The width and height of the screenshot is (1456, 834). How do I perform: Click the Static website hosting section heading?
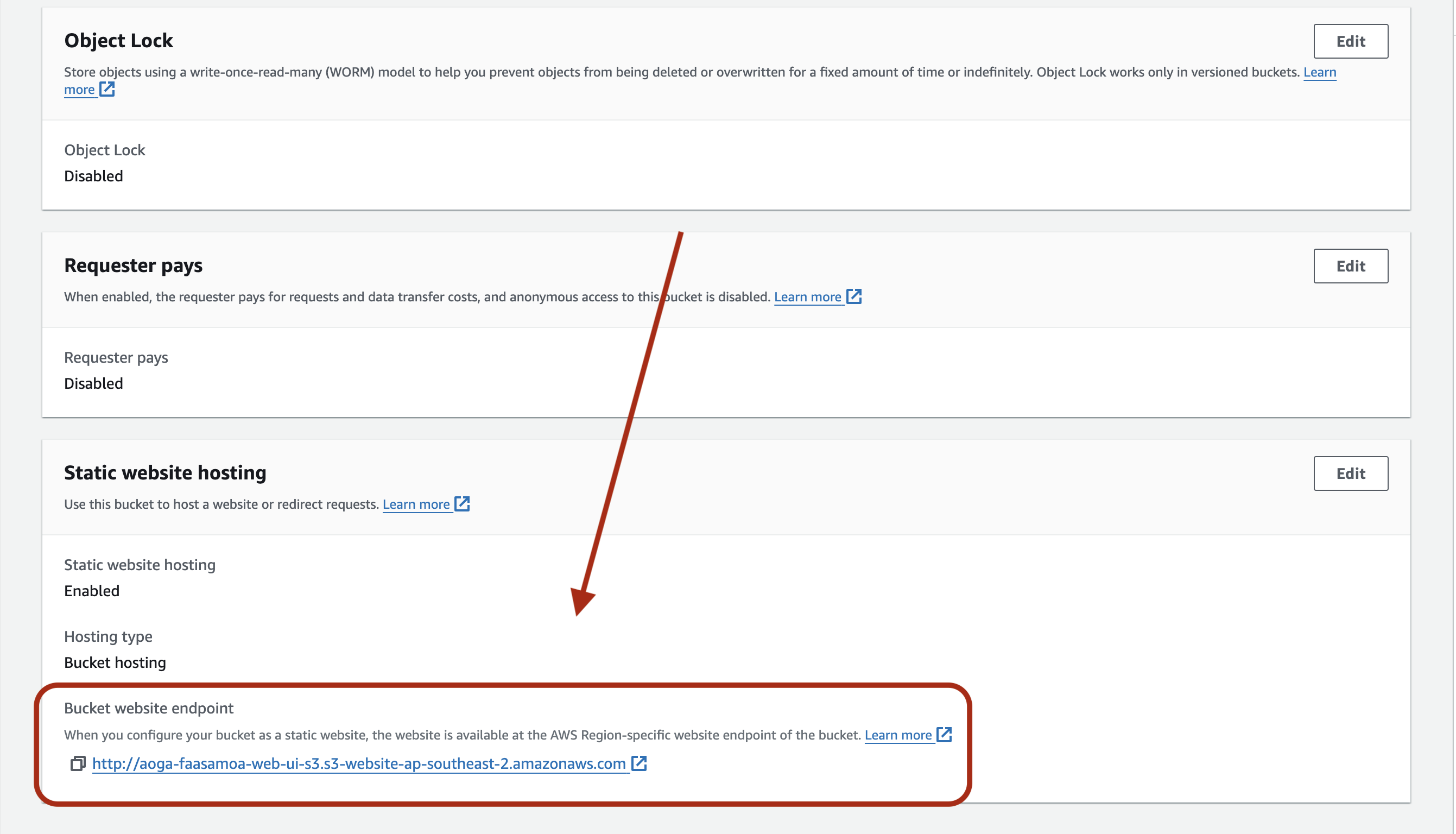[x=165, y=472]
